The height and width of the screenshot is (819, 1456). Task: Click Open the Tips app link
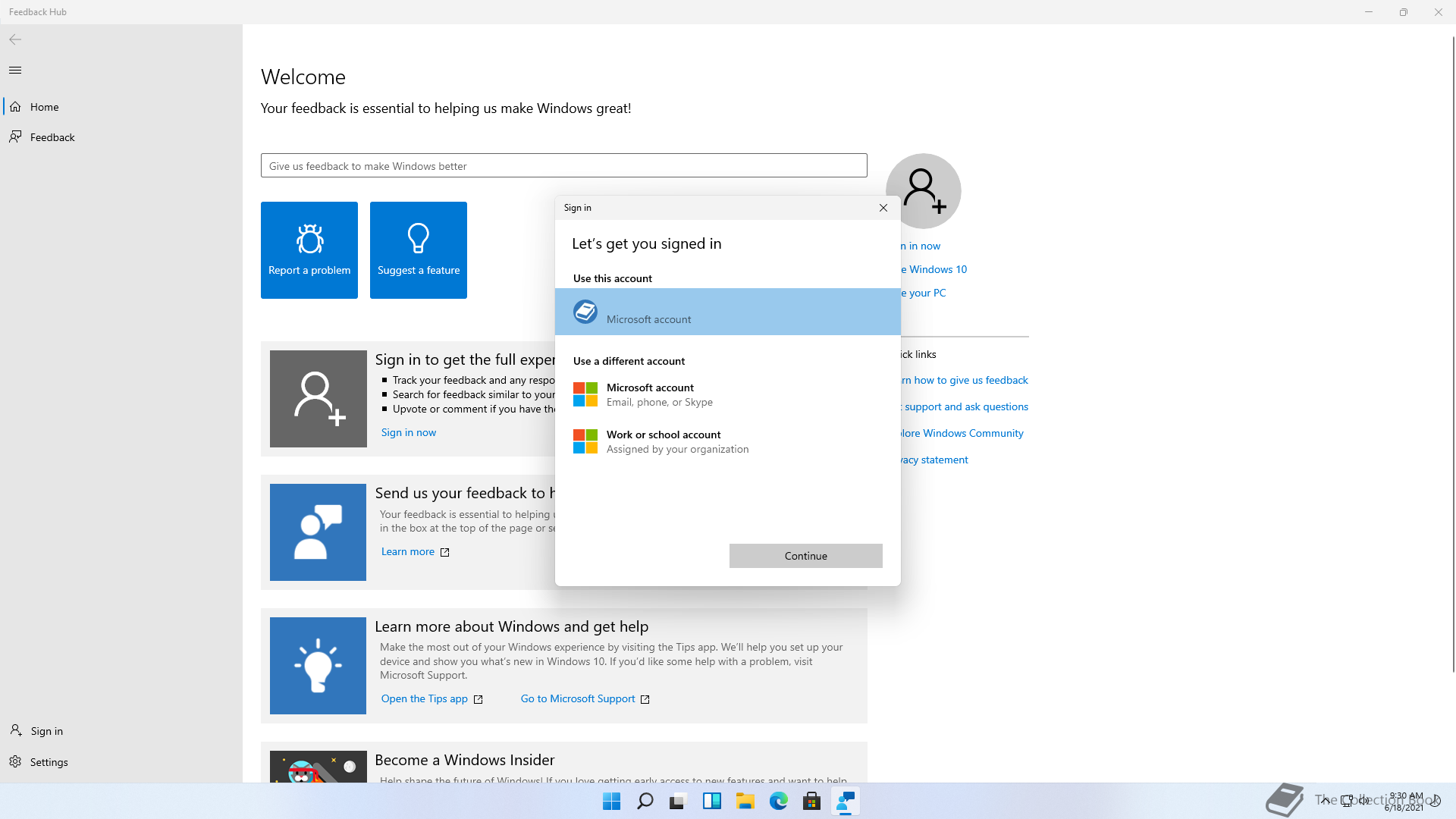(424, 699)
